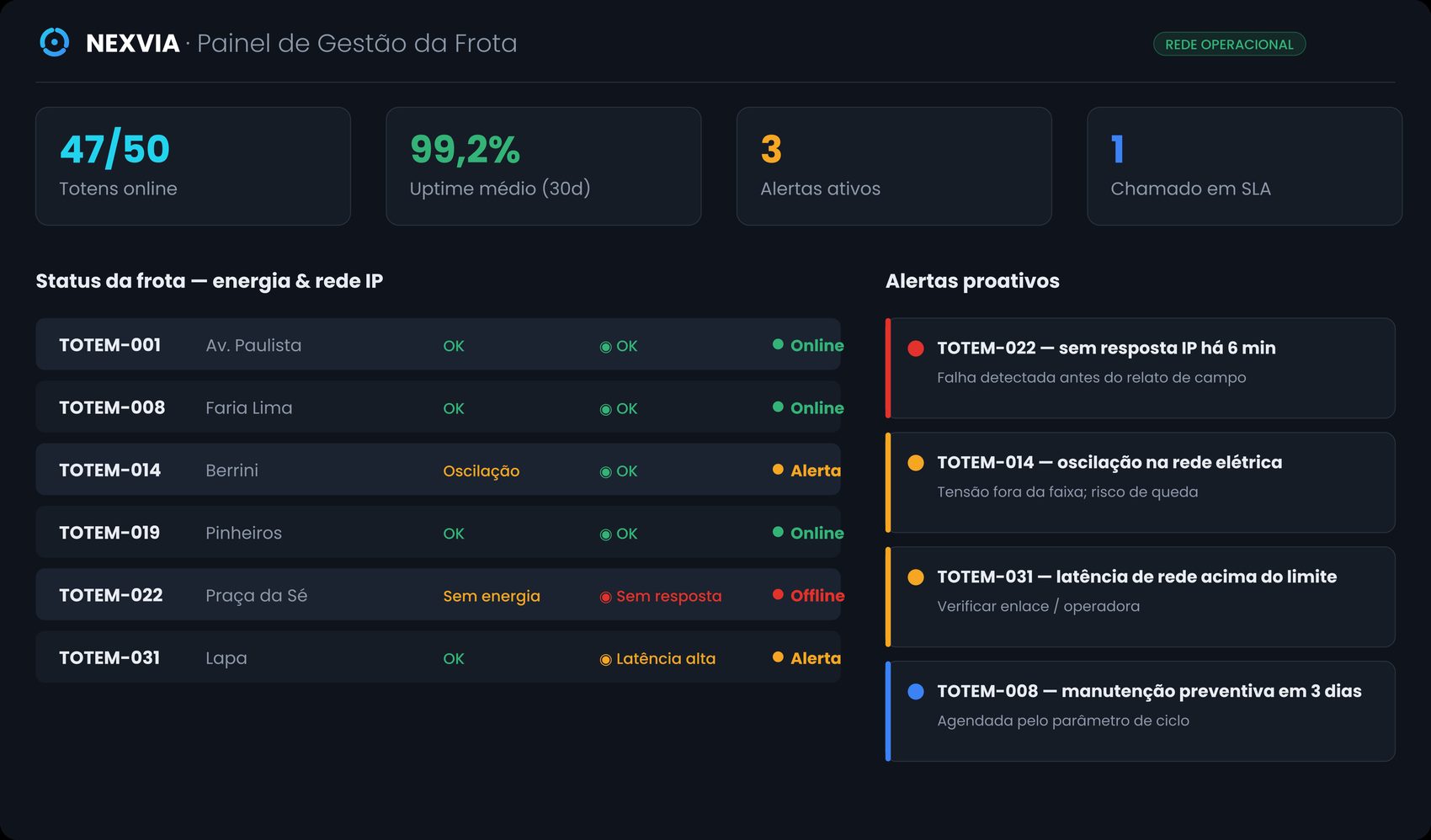Click the network OK indicator for TOTEM-019
The height and width of the screenshot is (840, 1431).
[x=619, y=534]
